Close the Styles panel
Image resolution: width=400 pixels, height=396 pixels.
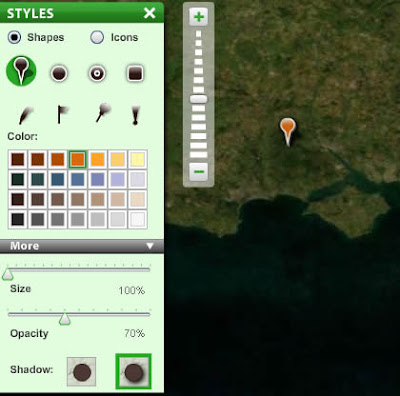(150, 13)
